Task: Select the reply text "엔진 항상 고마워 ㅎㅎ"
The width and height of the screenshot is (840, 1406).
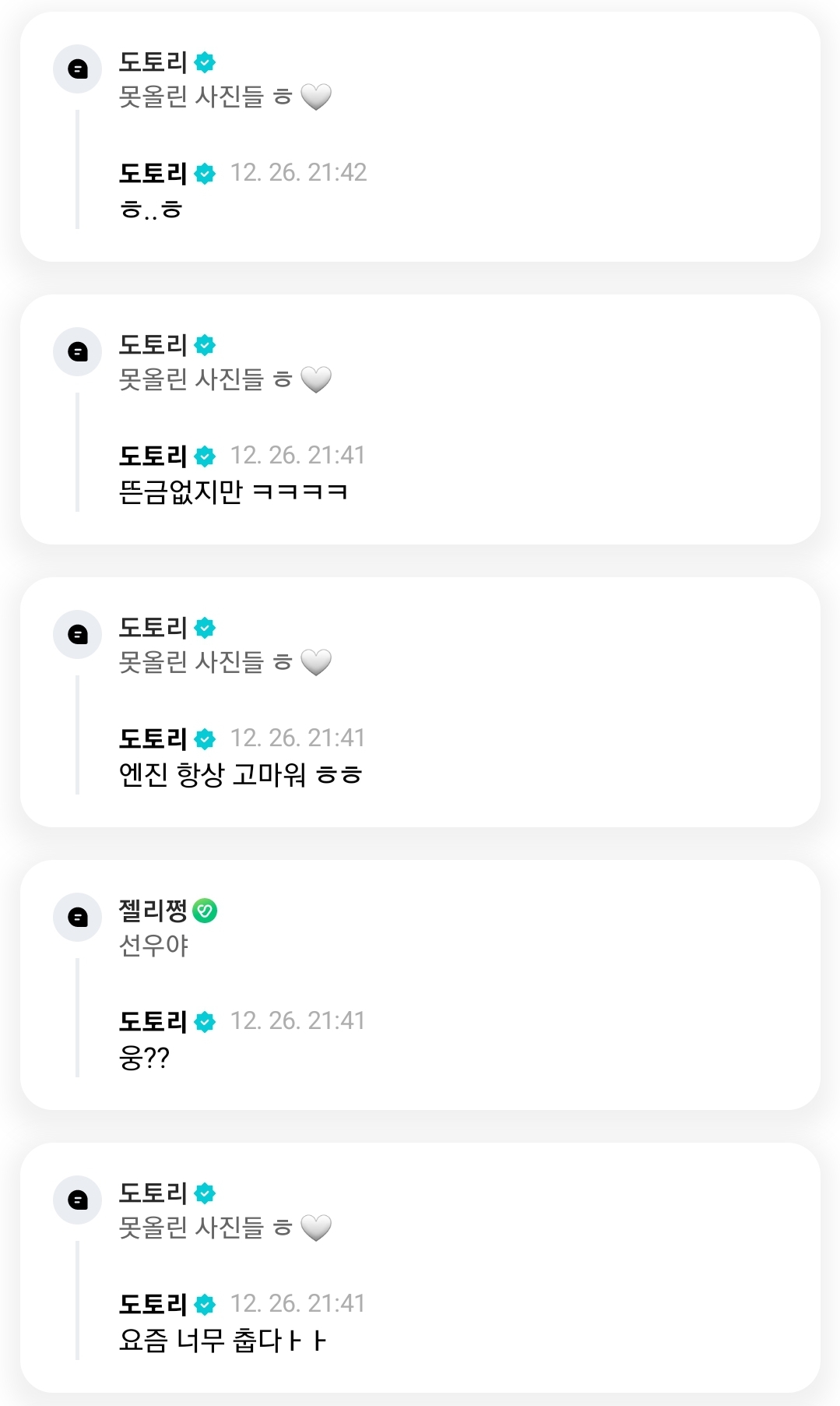Action: 240,775
